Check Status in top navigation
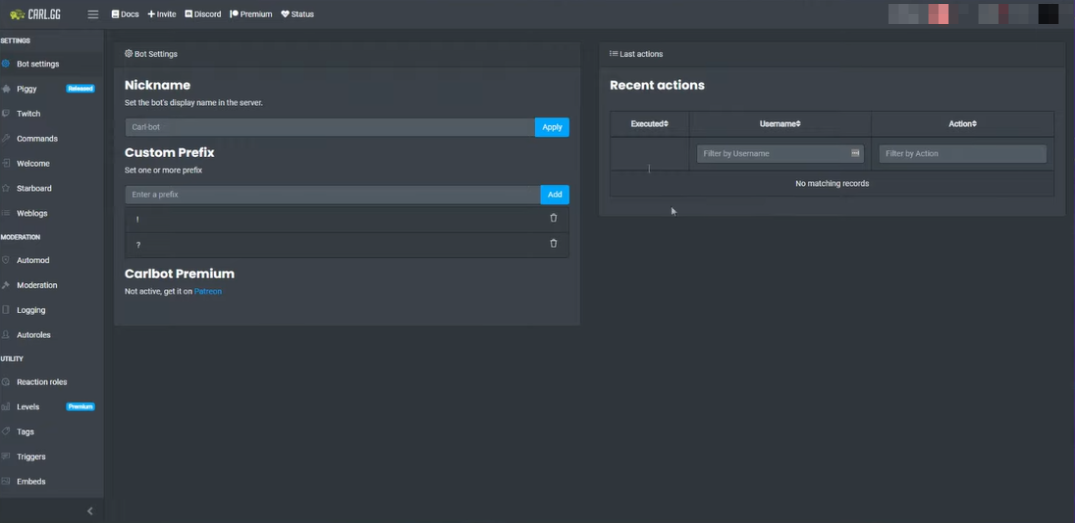 (298, 14)
